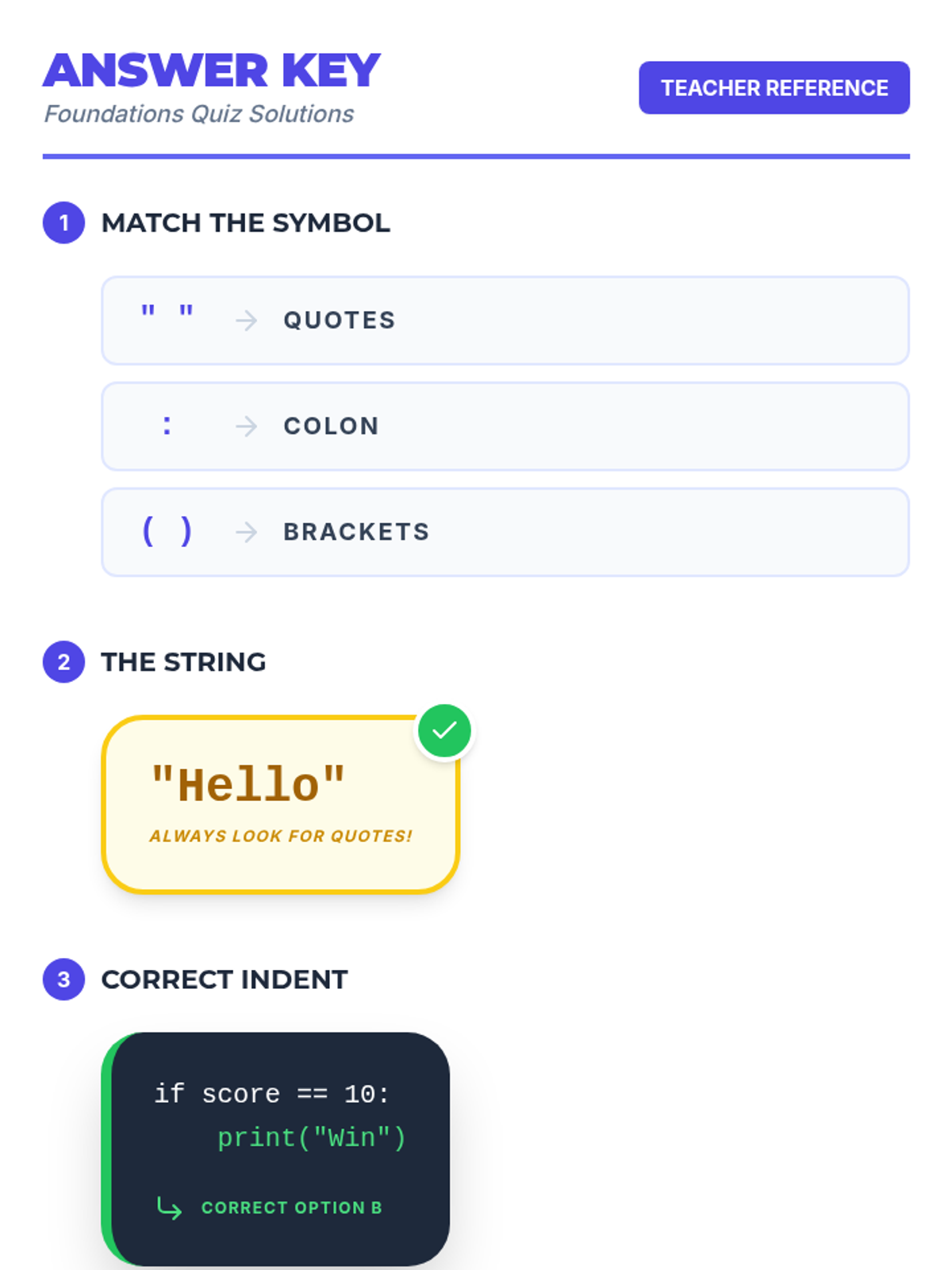The width and height of the screenshot is (952, 1270).
Task: Click the if score == 10 line
Action: pos(271,1094)
